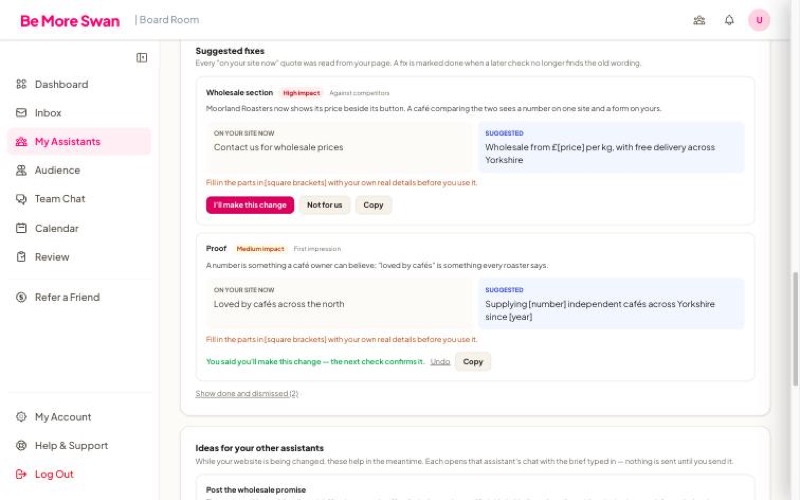Dismiss Wholesale fix with Not for us
Screen dimensions: 800x500
click(324, 205)
